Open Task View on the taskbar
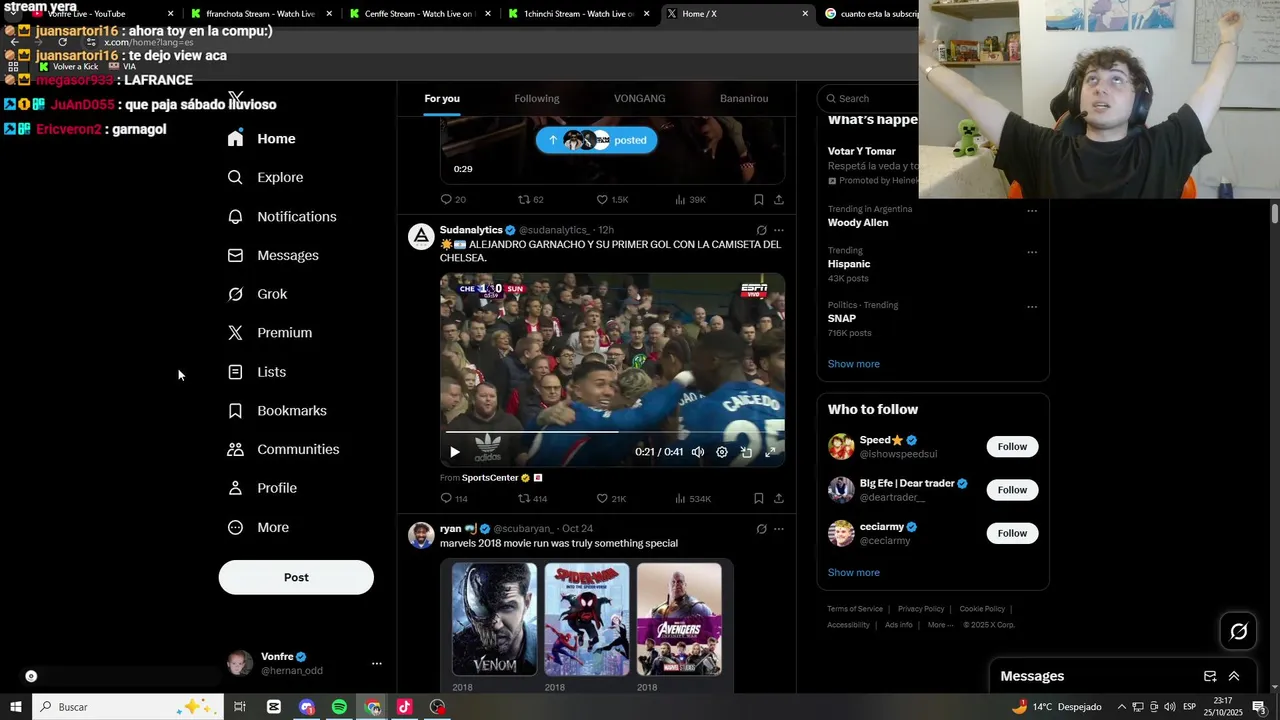 (240, 707)
